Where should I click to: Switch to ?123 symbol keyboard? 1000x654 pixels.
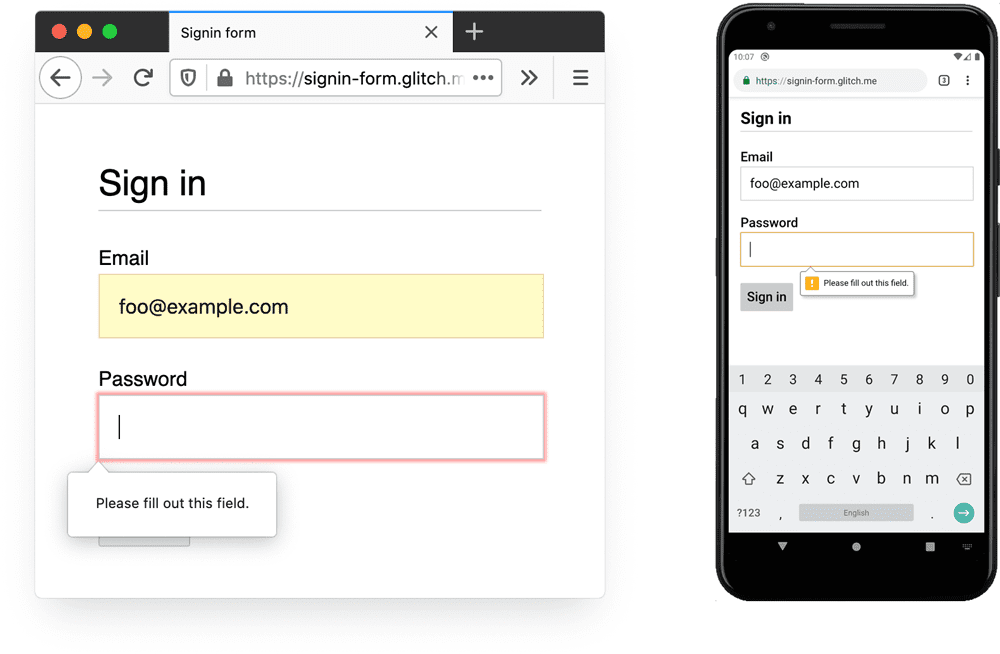click(x=748, y=512)
